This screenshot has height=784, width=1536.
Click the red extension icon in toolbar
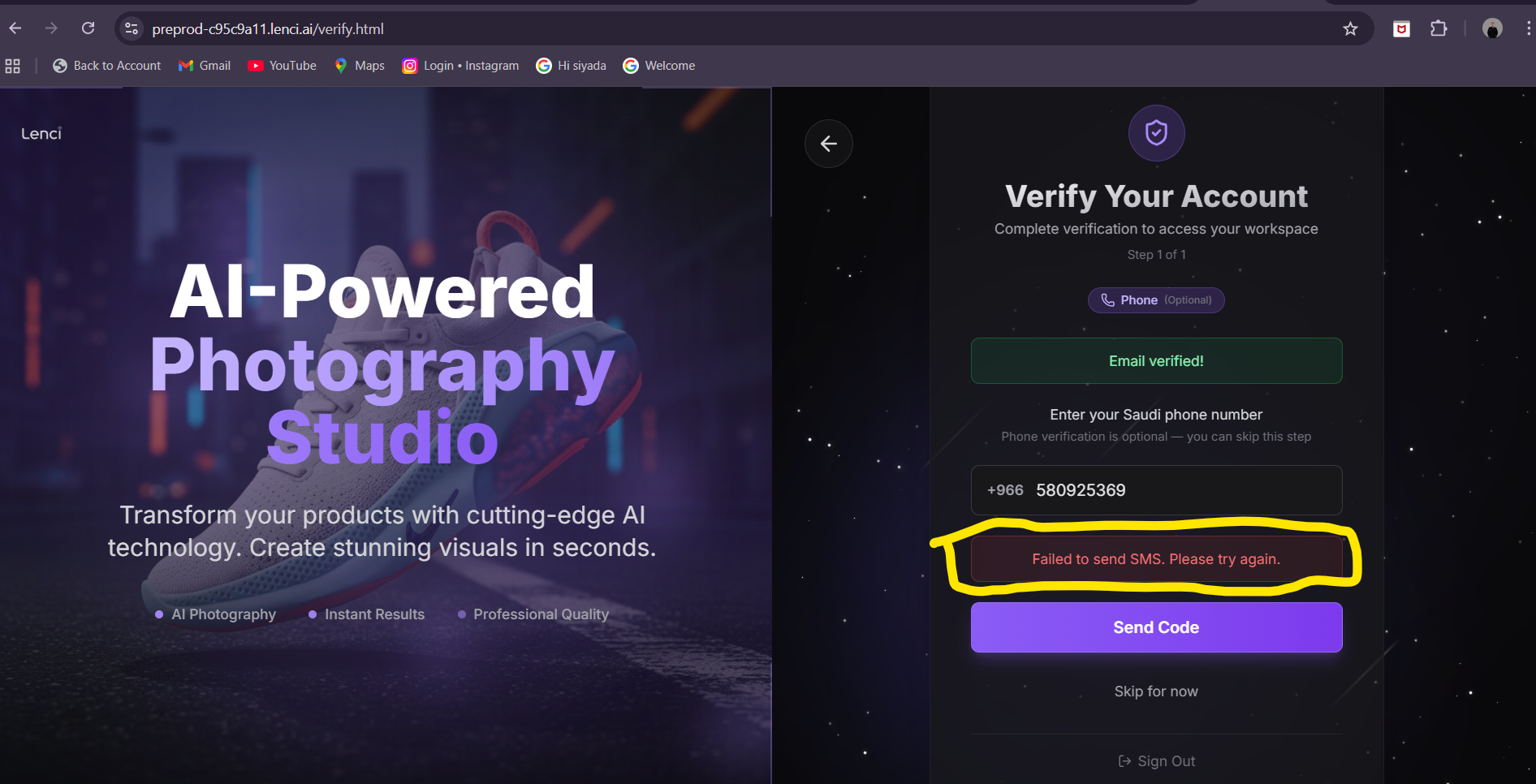click(x=1401, y=29)
